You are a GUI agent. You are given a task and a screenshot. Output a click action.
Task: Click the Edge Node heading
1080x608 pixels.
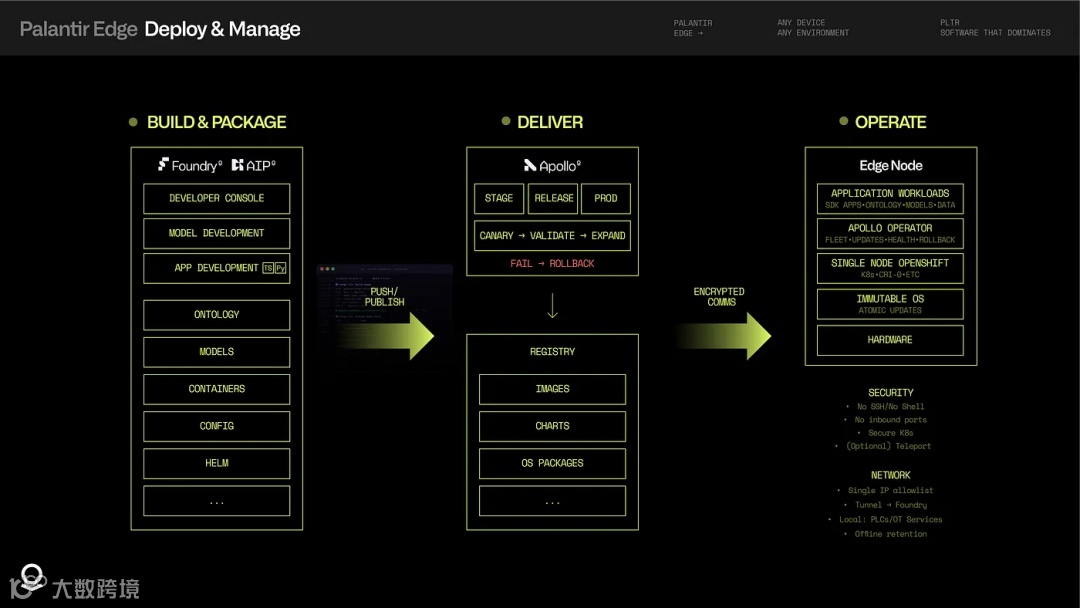891,166
